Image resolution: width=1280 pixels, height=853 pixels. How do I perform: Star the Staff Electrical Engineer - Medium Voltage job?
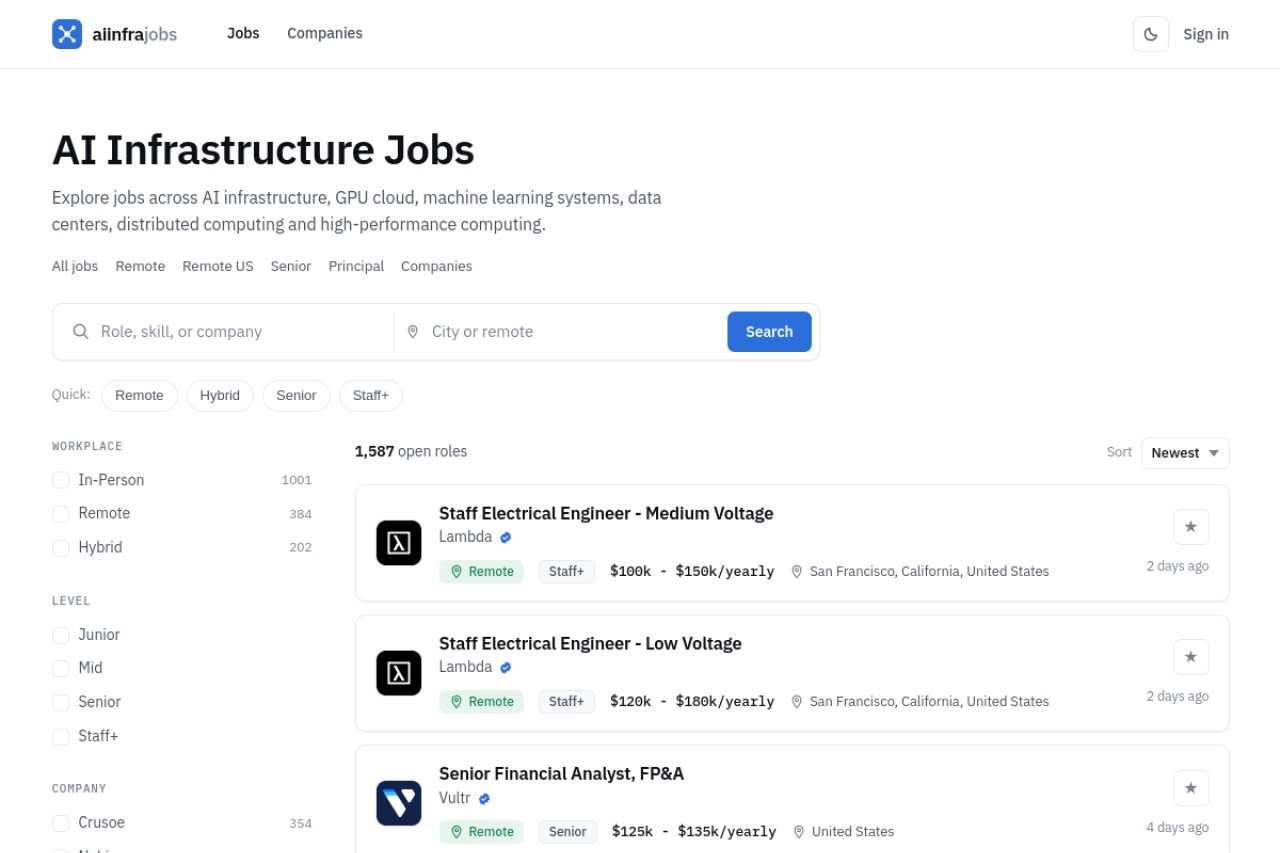pyautogui.click(x=1191, y=527)
